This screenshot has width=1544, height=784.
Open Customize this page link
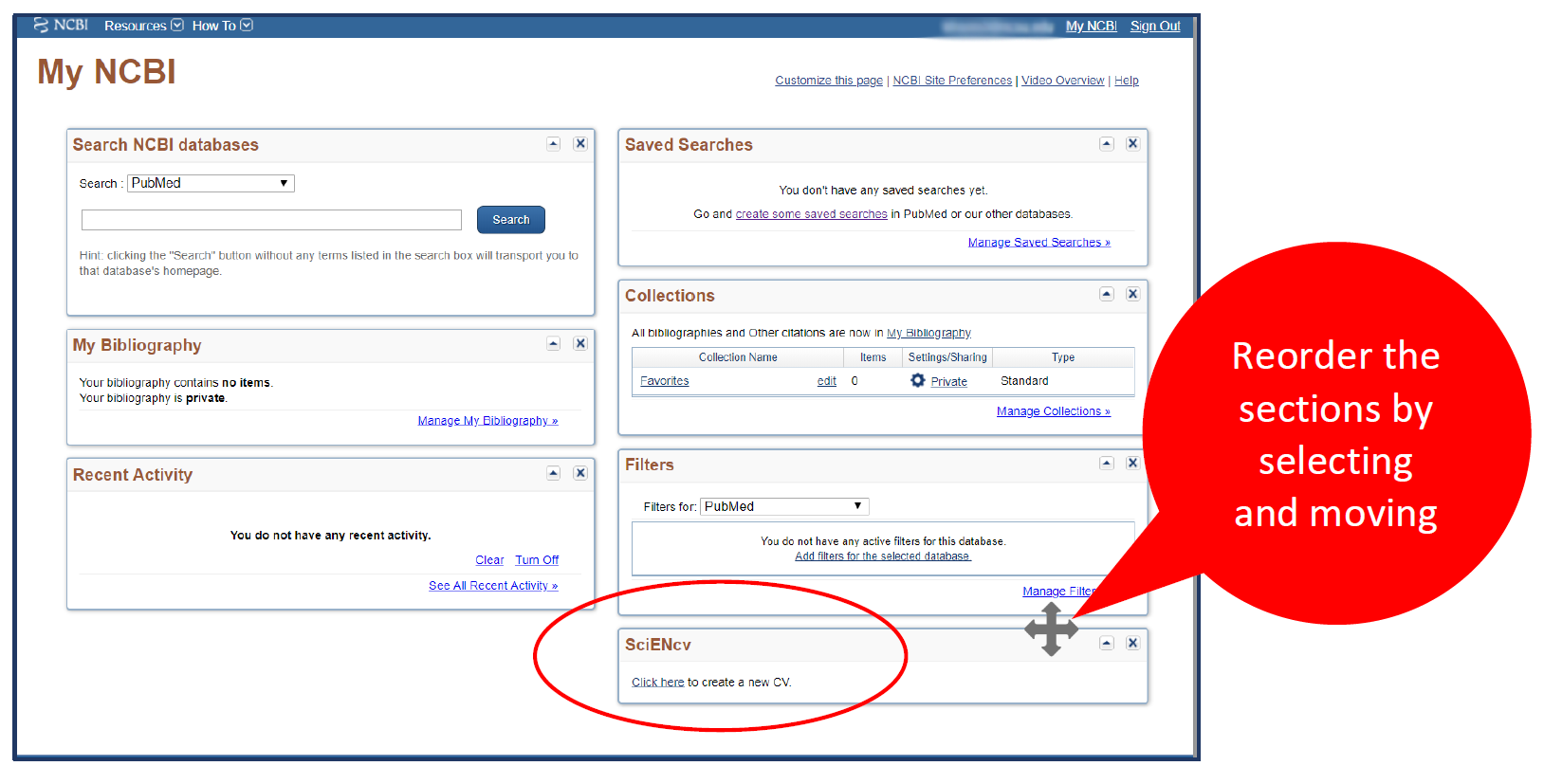tap(829, 81)
